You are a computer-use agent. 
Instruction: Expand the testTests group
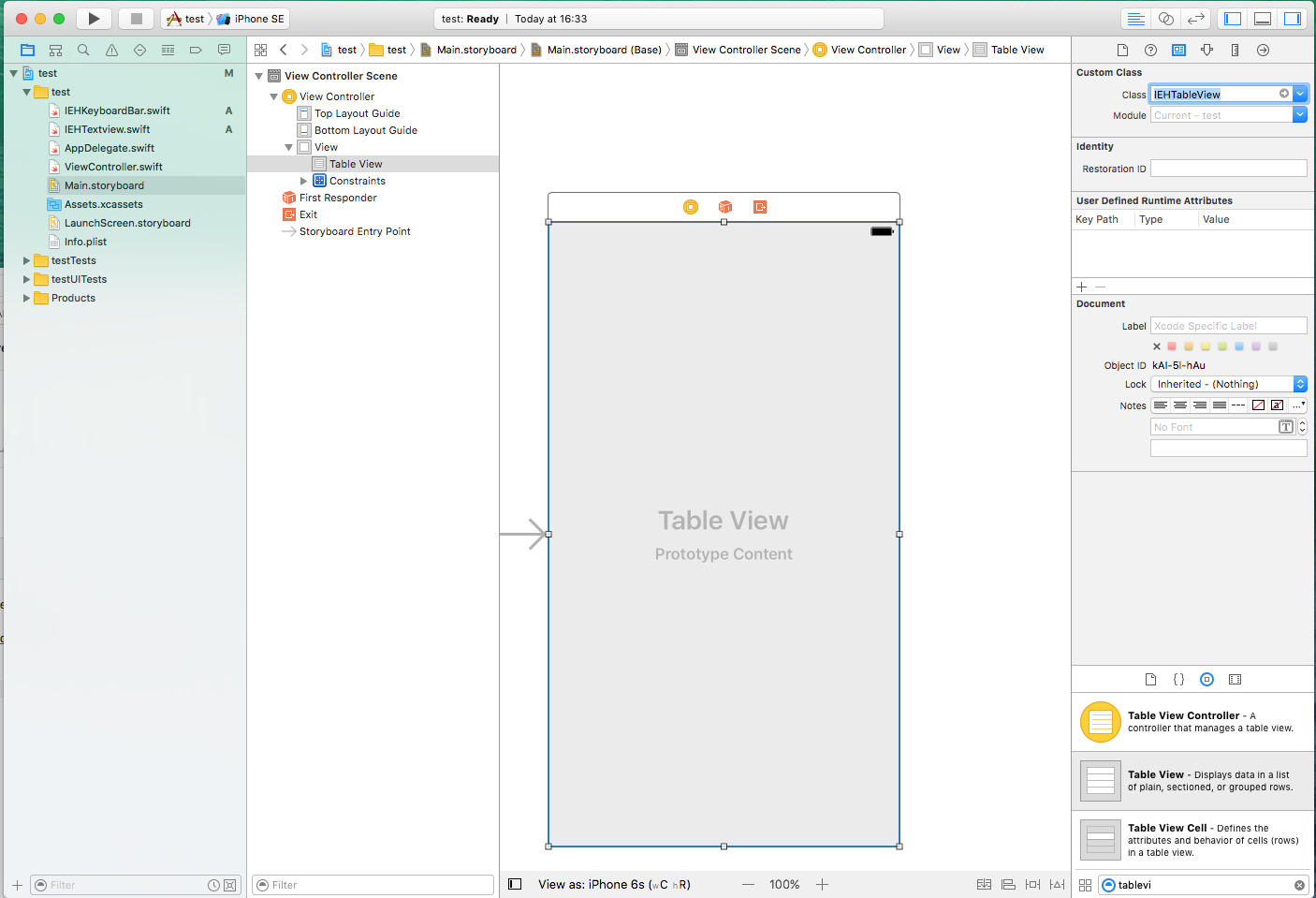(x=26, y=260)
